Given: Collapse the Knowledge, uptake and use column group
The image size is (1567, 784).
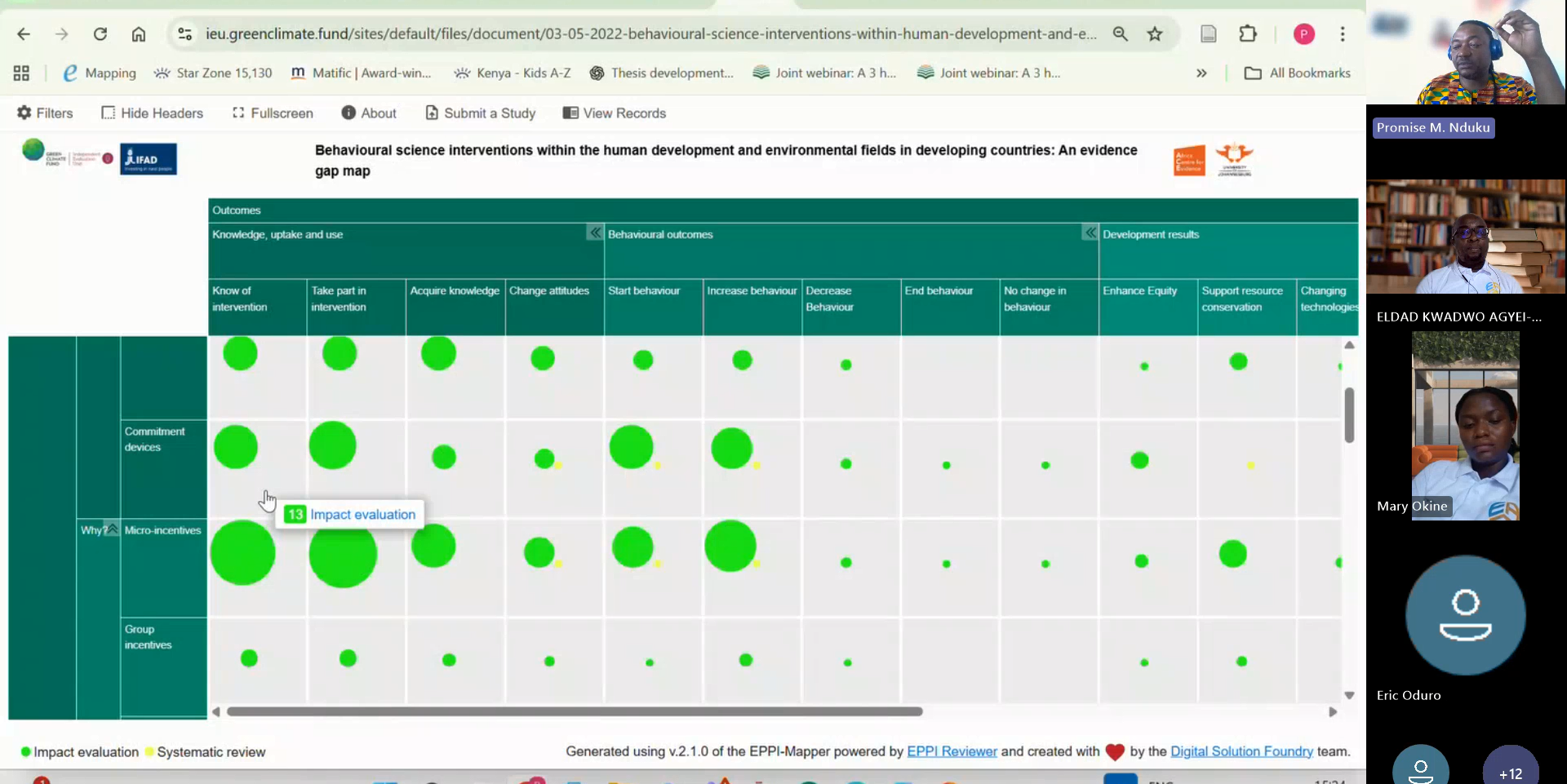Looking at the screenshot, I should [x=596, y=233].
